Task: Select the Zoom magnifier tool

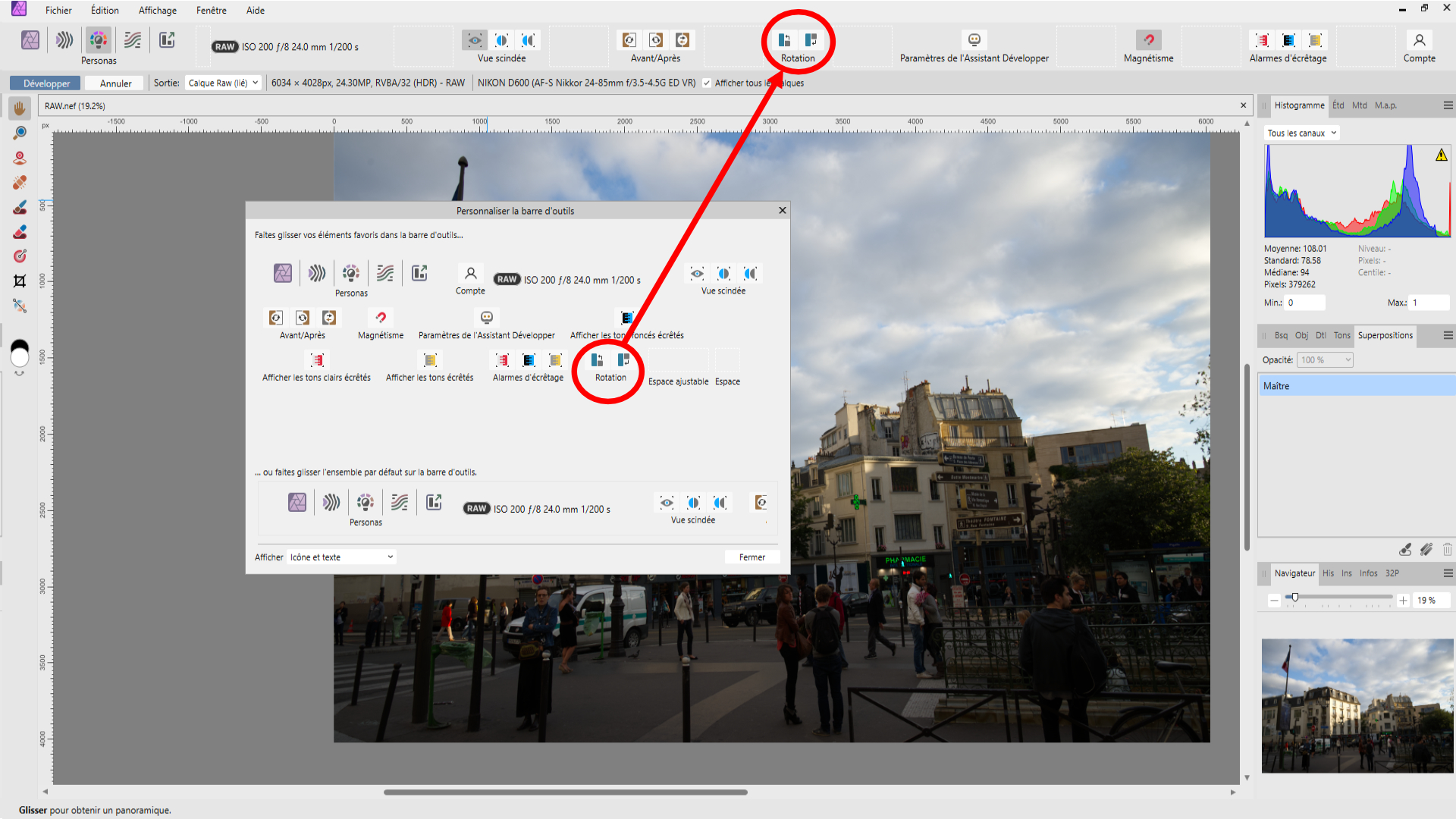Action: 20,133
